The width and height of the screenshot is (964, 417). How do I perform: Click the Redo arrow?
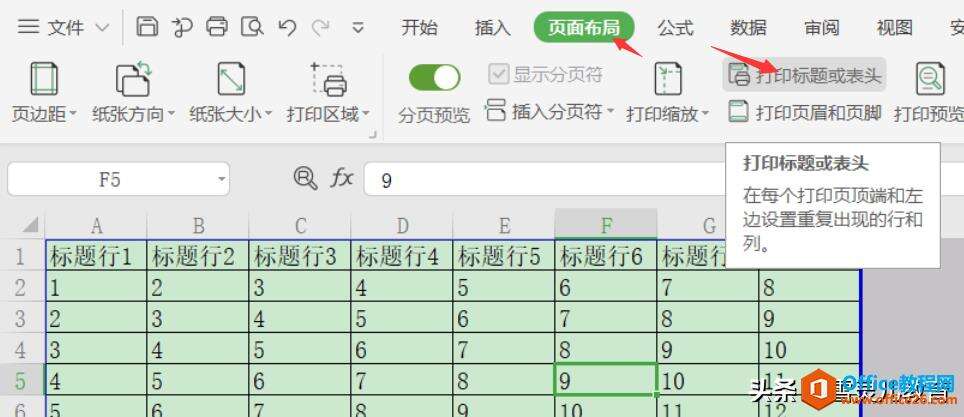coord(320,27)
